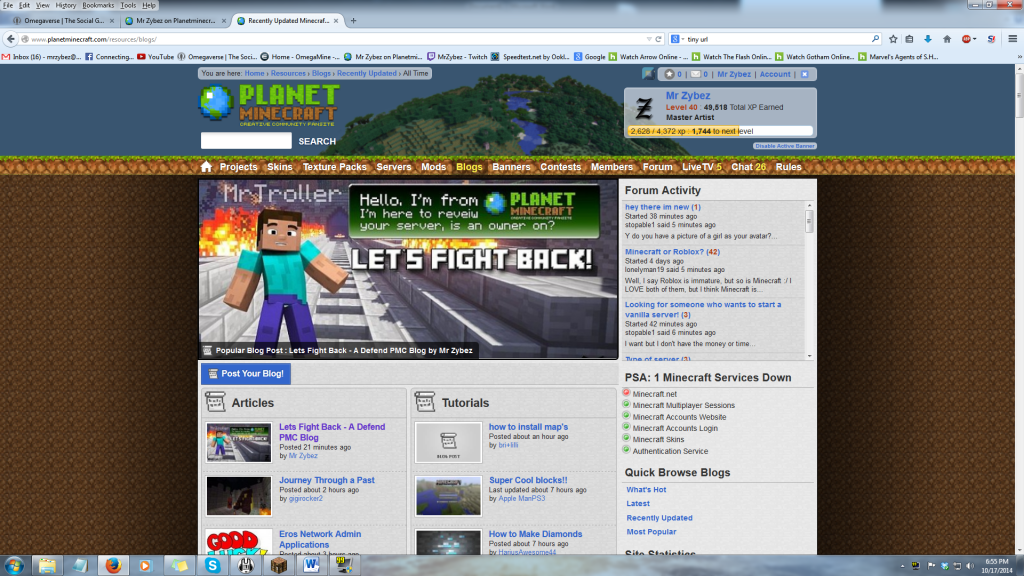Open the envelope messages icon
This screenshot has height=576, width=1024.
696,74
